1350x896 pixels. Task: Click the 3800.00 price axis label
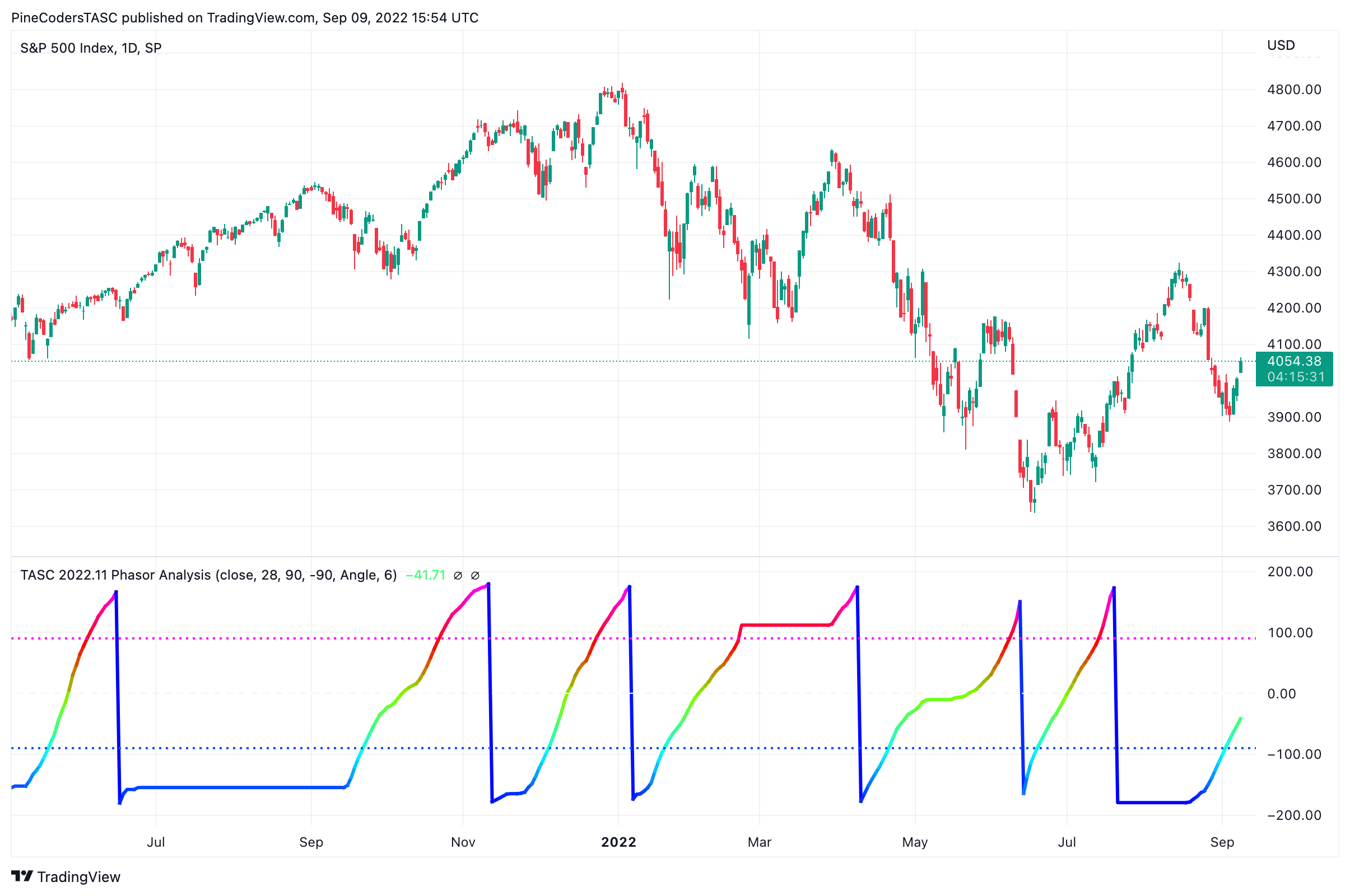(x=1294, y=454)
